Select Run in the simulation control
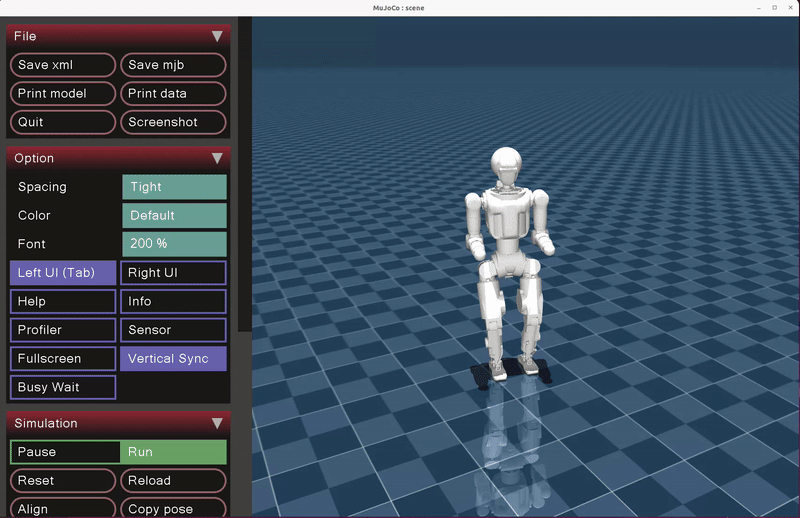This screenshot has width=800, height=518. click(x=173, y=452)
